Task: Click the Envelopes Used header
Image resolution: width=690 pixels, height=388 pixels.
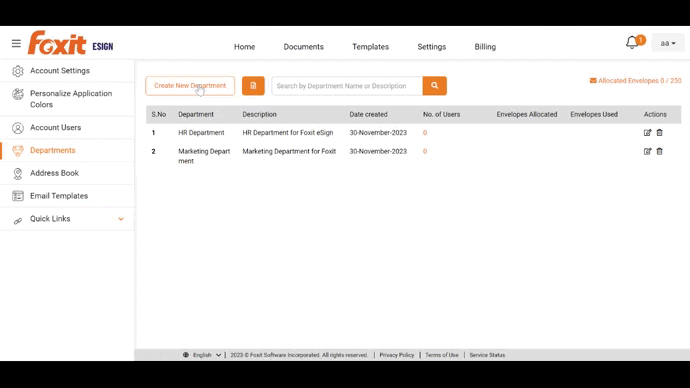Action: 594,114
